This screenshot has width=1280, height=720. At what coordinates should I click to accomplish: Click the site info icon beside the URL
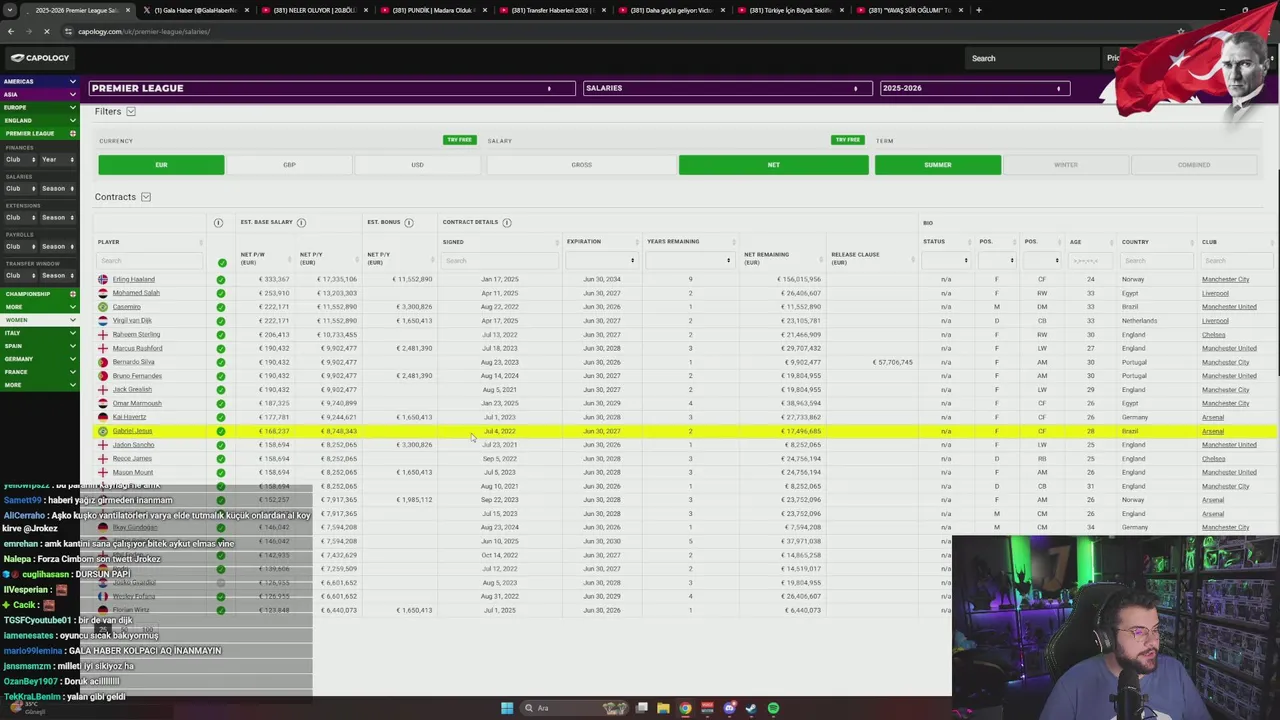tap(68, 31)
